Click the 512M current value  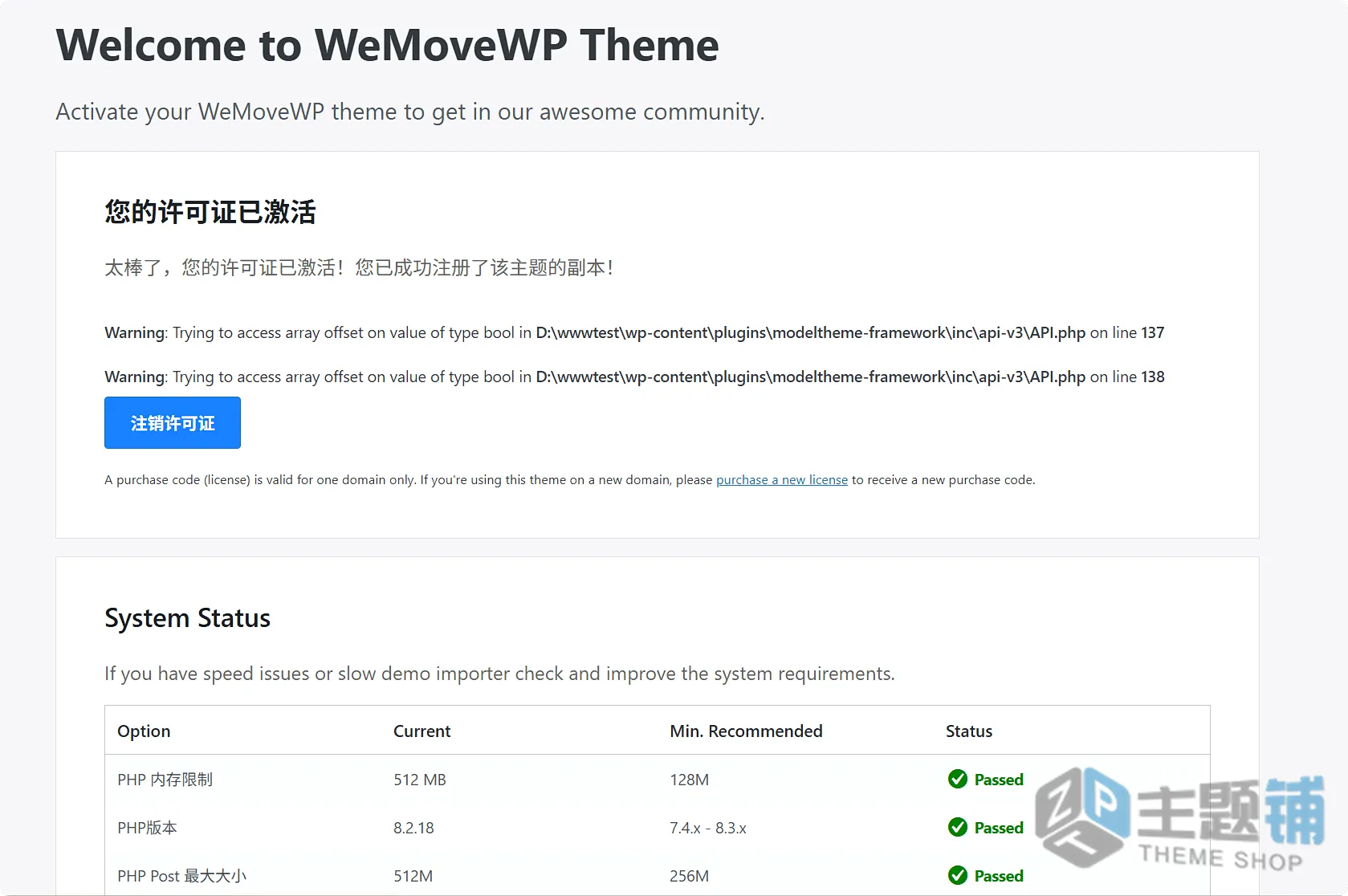(x=413, y=876)
